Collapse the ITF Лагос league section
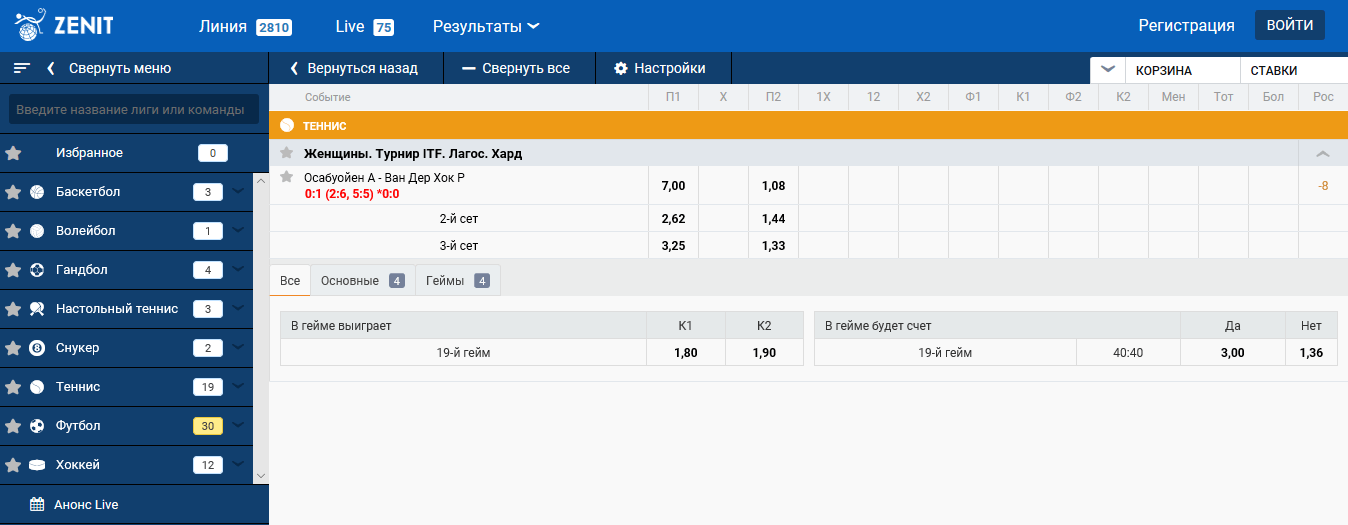Viewport: 1348px width, 525px height. coord(1323,154)
